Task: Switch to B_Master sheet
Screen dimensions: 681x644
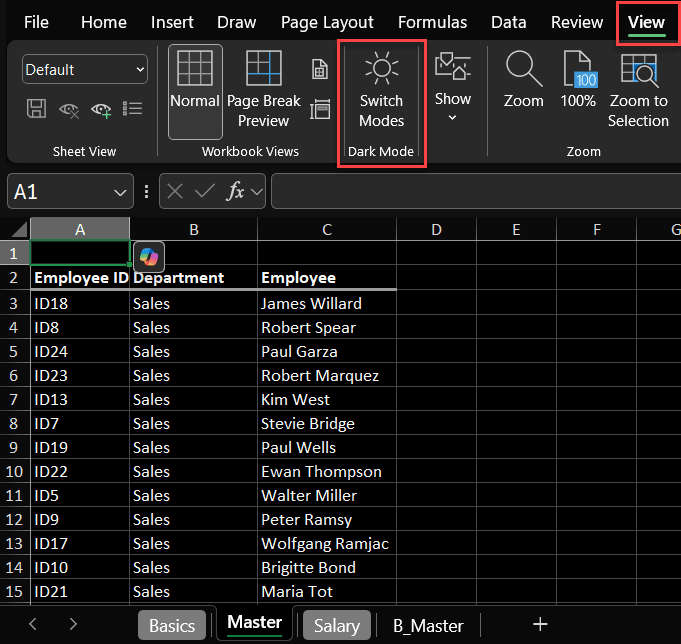Action: coord(428,626)
